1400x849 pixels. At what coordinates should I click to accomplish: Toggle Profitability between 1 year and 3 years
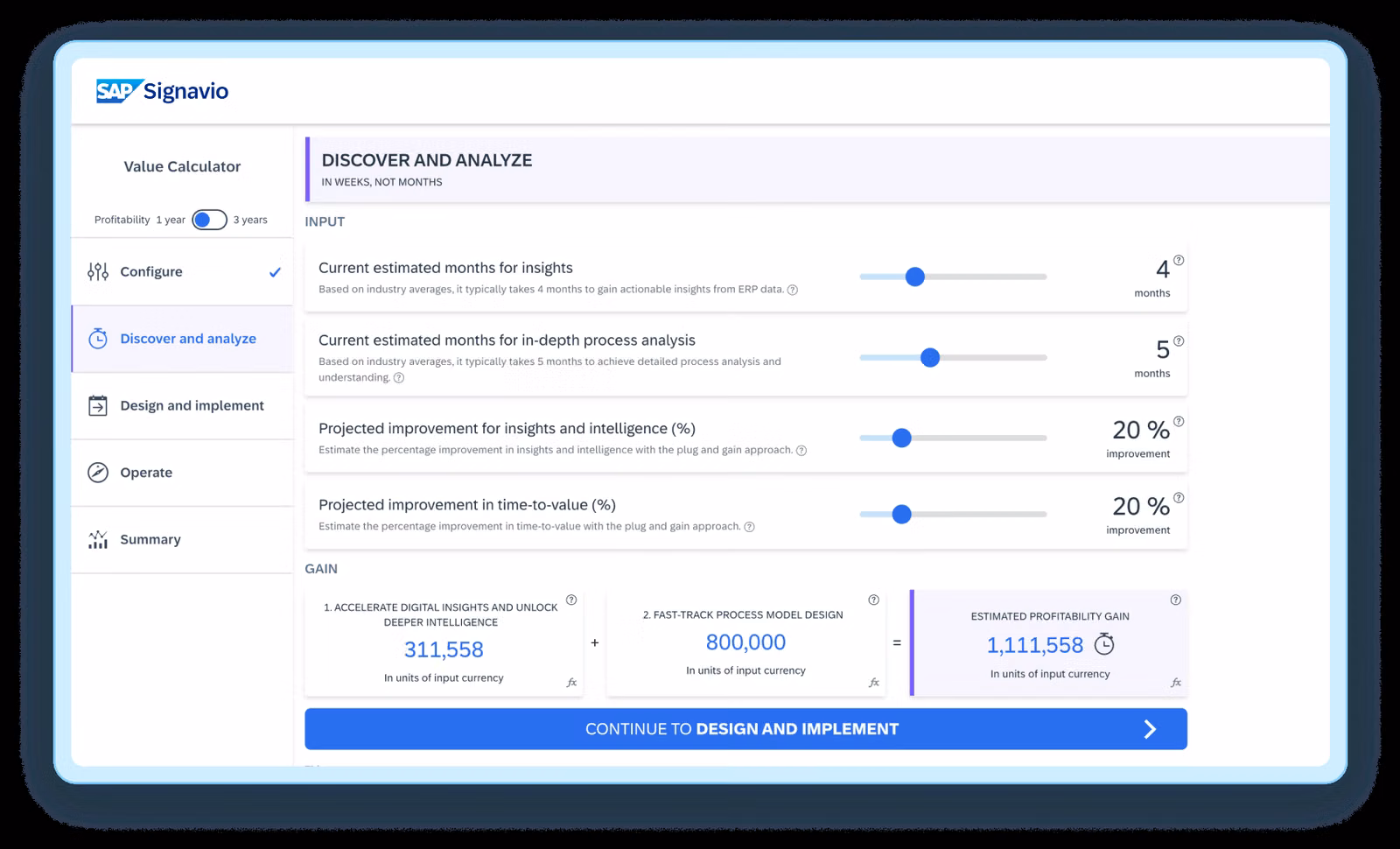pyautogui.click(x=209, y=220)
